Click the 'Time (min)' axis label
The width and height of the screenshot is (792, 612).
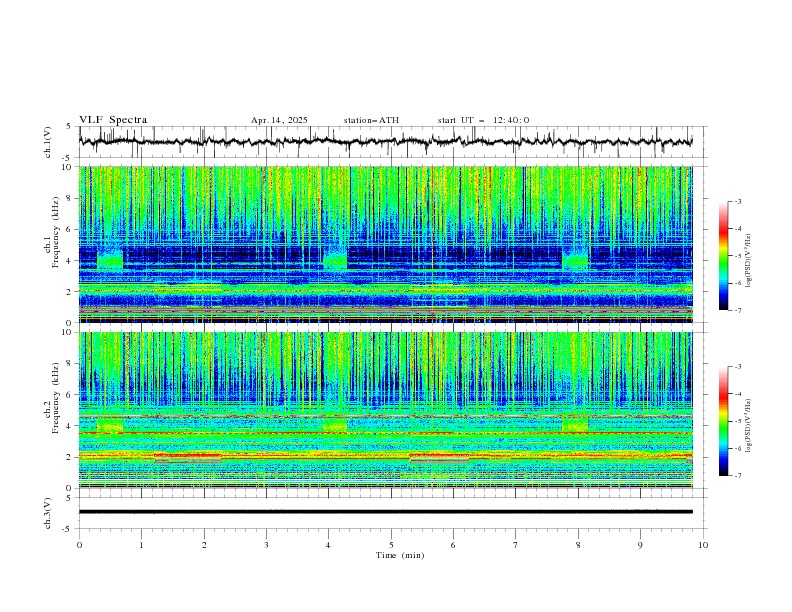click(400, 555)
